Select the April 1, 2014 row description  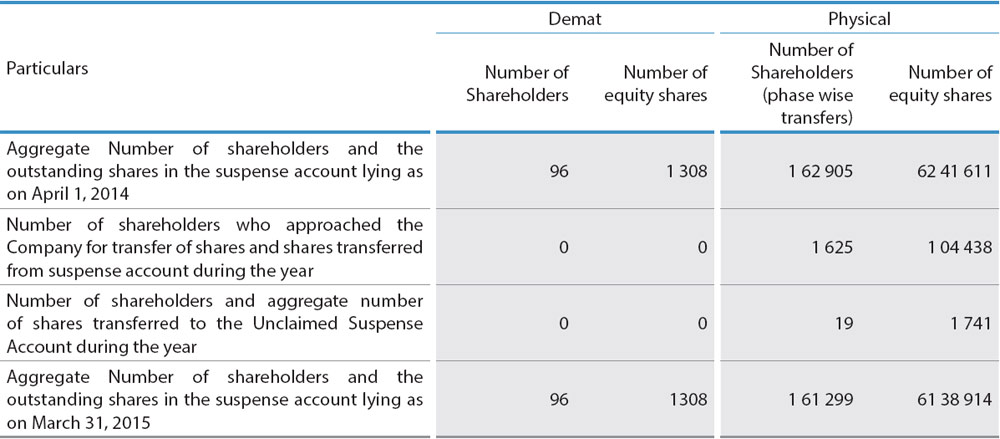[x=214, y=171]
